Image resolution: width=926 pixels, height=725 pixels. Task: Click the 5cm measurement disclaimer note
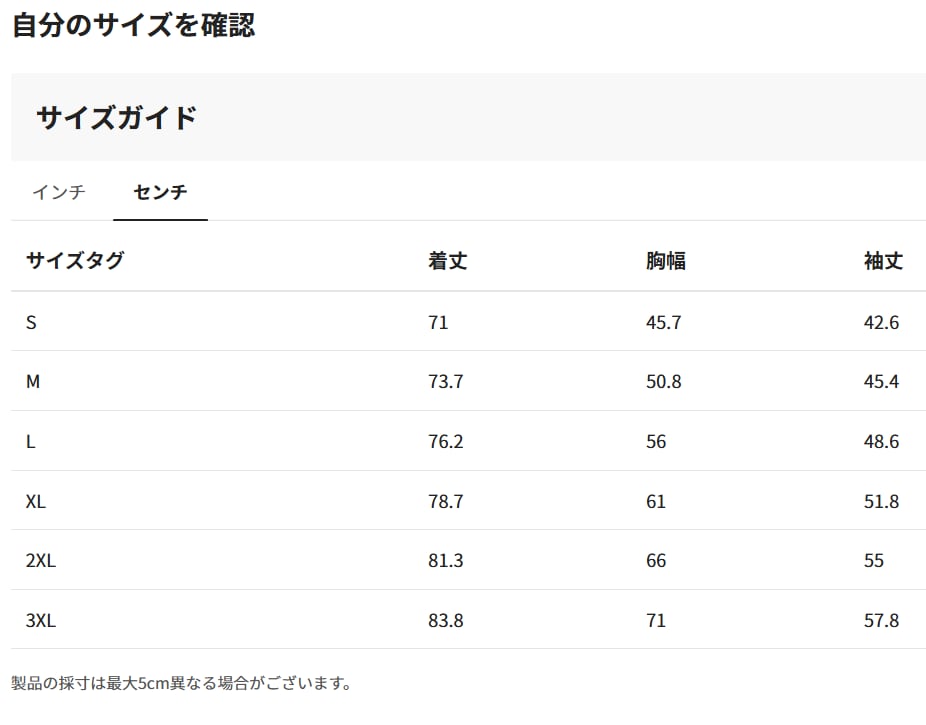(x=182, y=684)
